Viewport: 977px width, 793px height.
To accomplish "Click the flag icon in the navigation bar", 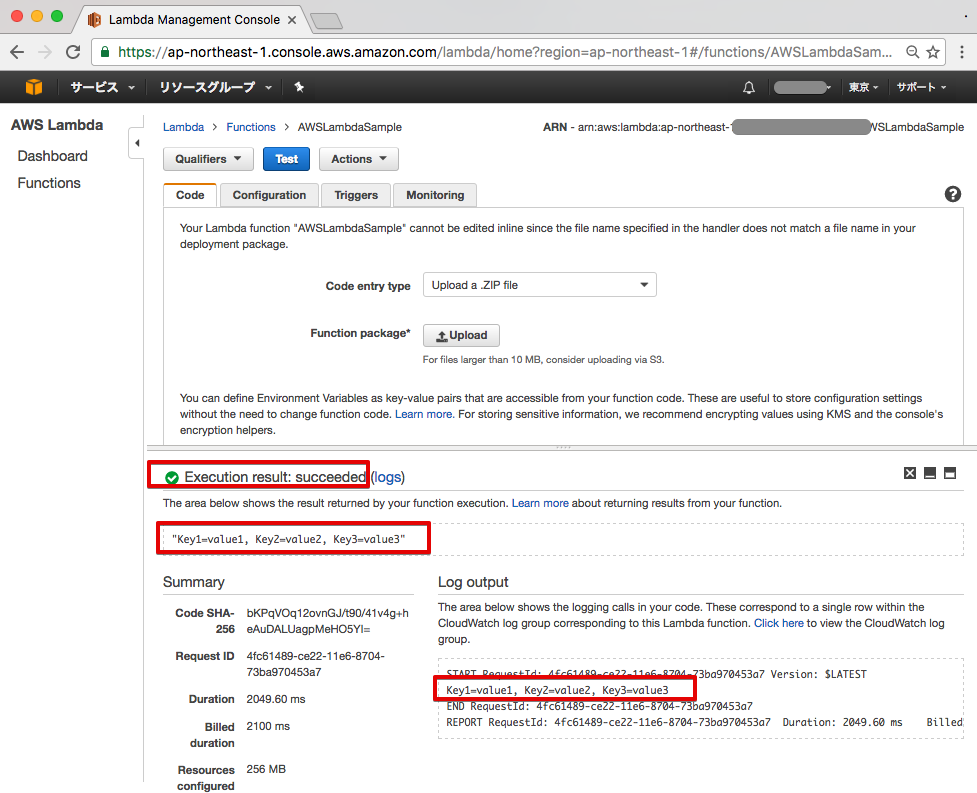I will [297, 87].
